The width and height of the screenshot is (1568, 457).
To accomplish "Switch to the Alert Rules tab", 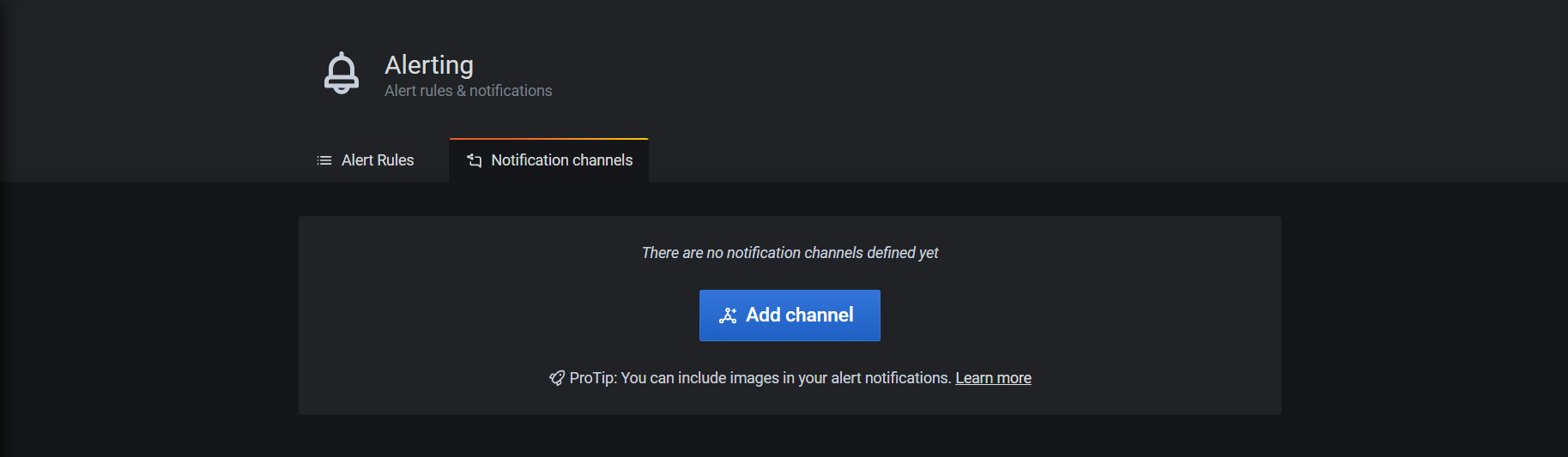I will pyautogui.click(x=366, y=160).
